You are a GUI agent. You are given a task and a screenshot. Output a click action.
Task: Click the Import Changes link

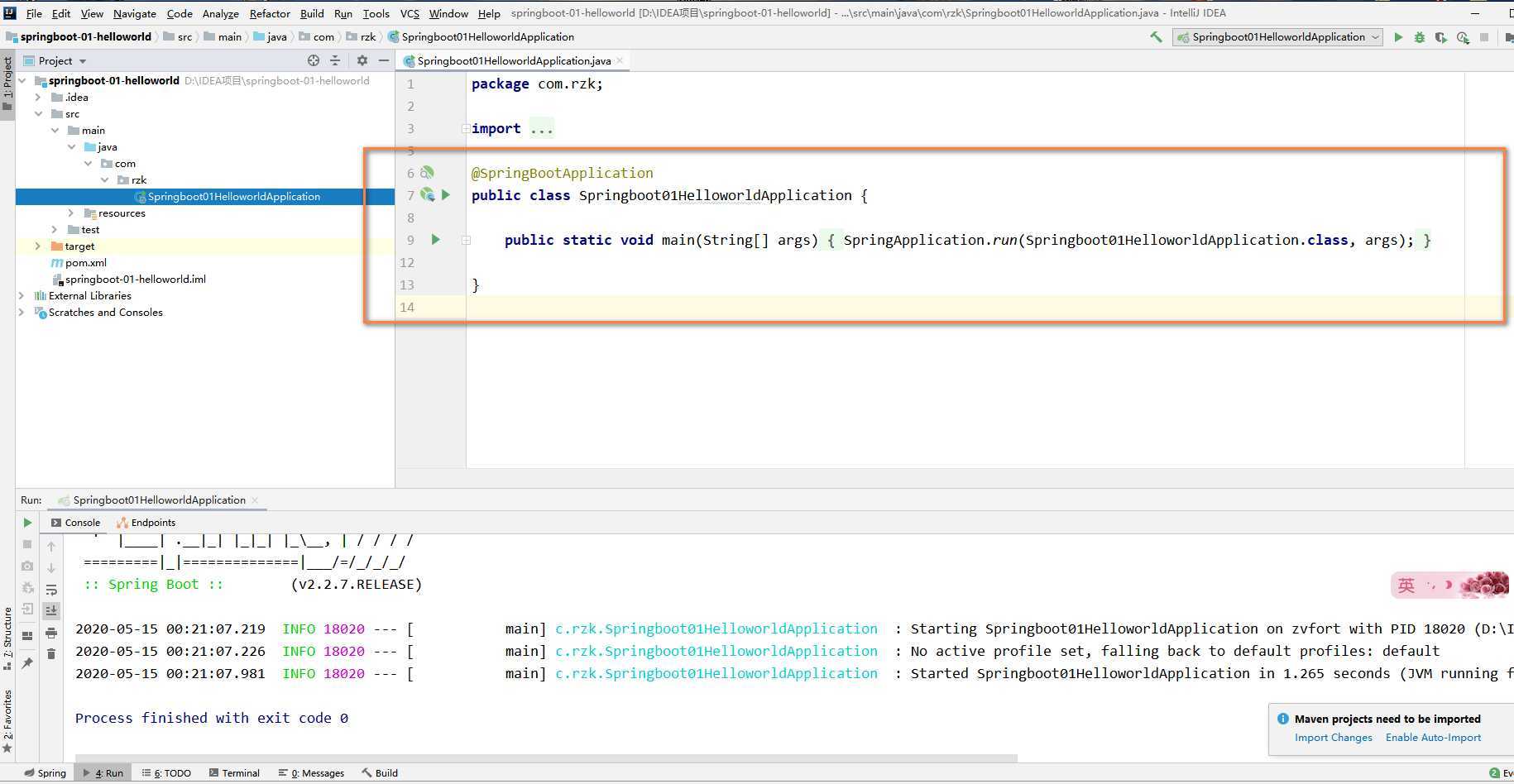click(x=1333, y=738)
